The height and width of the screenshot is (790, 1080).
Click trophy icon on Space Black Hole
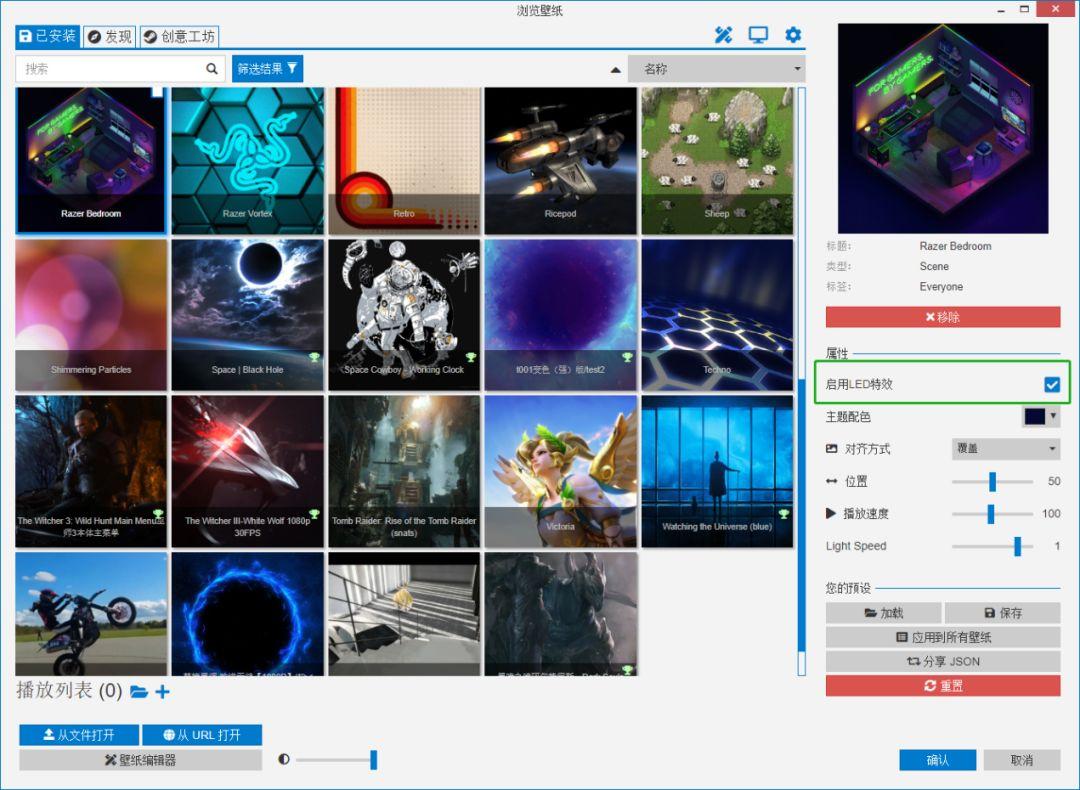tap(314, 357)
